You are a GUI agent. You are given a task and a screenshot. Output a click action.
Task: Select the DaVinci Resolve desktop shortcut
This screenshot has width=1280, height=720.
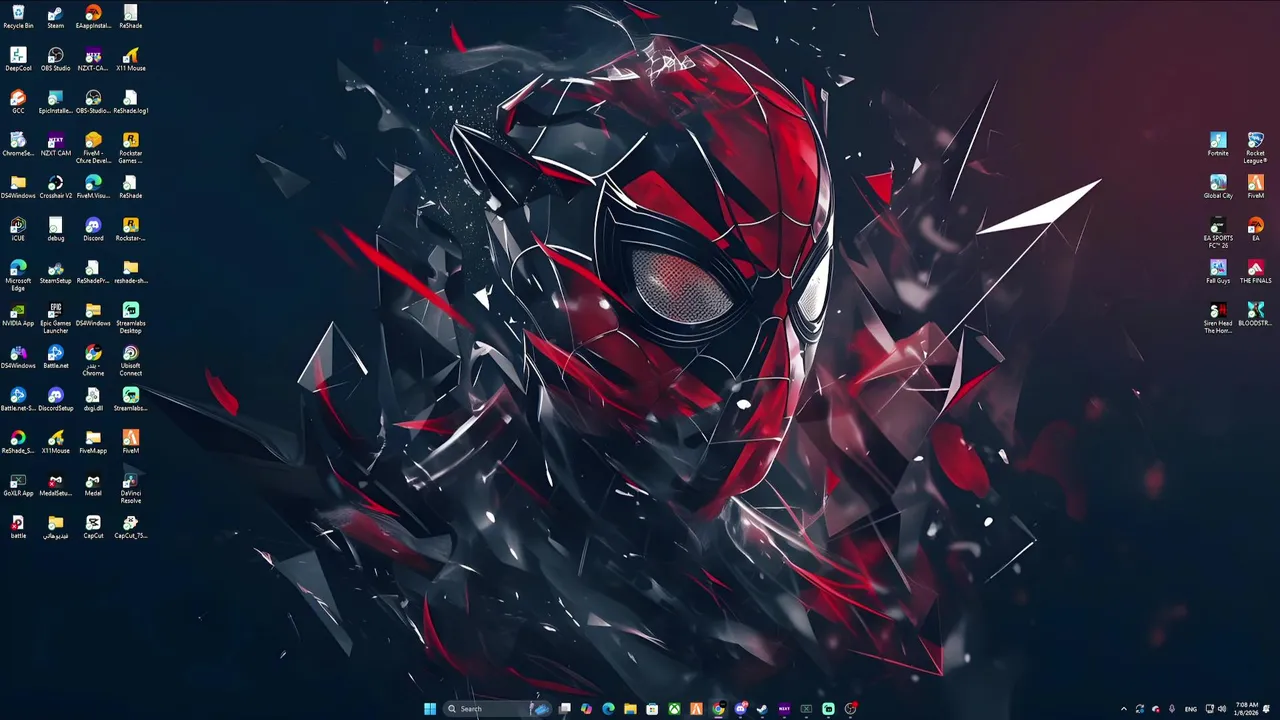pyautogui.click(x=130, y=488)
